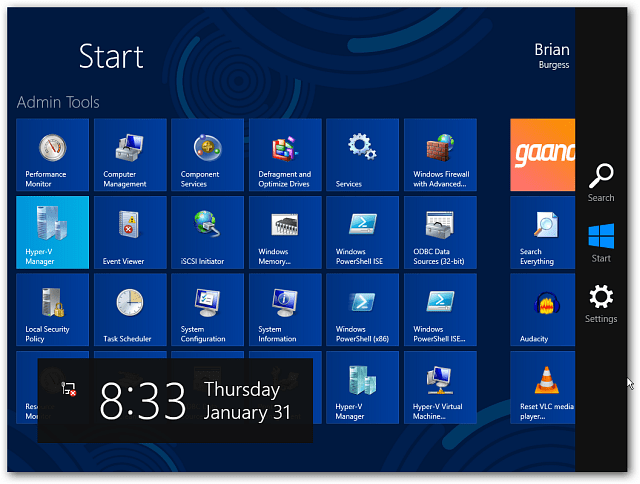Open the Gaana app tile
640x484 pixels.
[x=542, y=155]
